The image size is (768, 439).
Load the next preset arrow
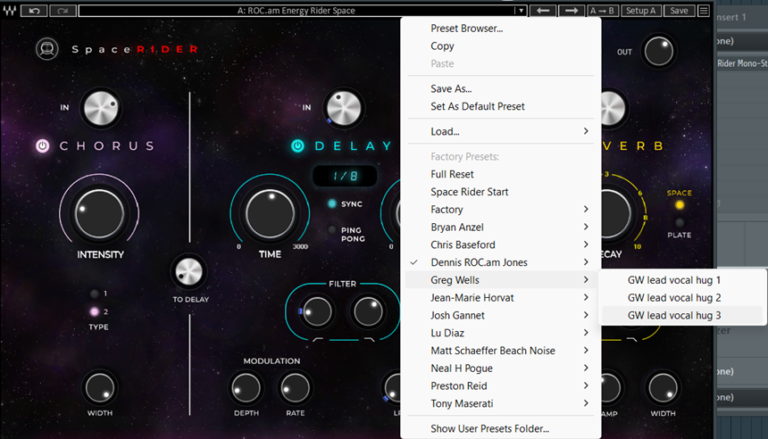click(x=571, y=10)
